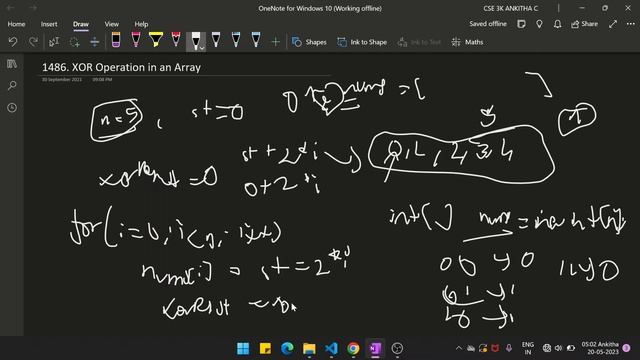Show recent notes
Image resolution: width=640 pixels, height=360 pixels.
[x=12, y=108]
